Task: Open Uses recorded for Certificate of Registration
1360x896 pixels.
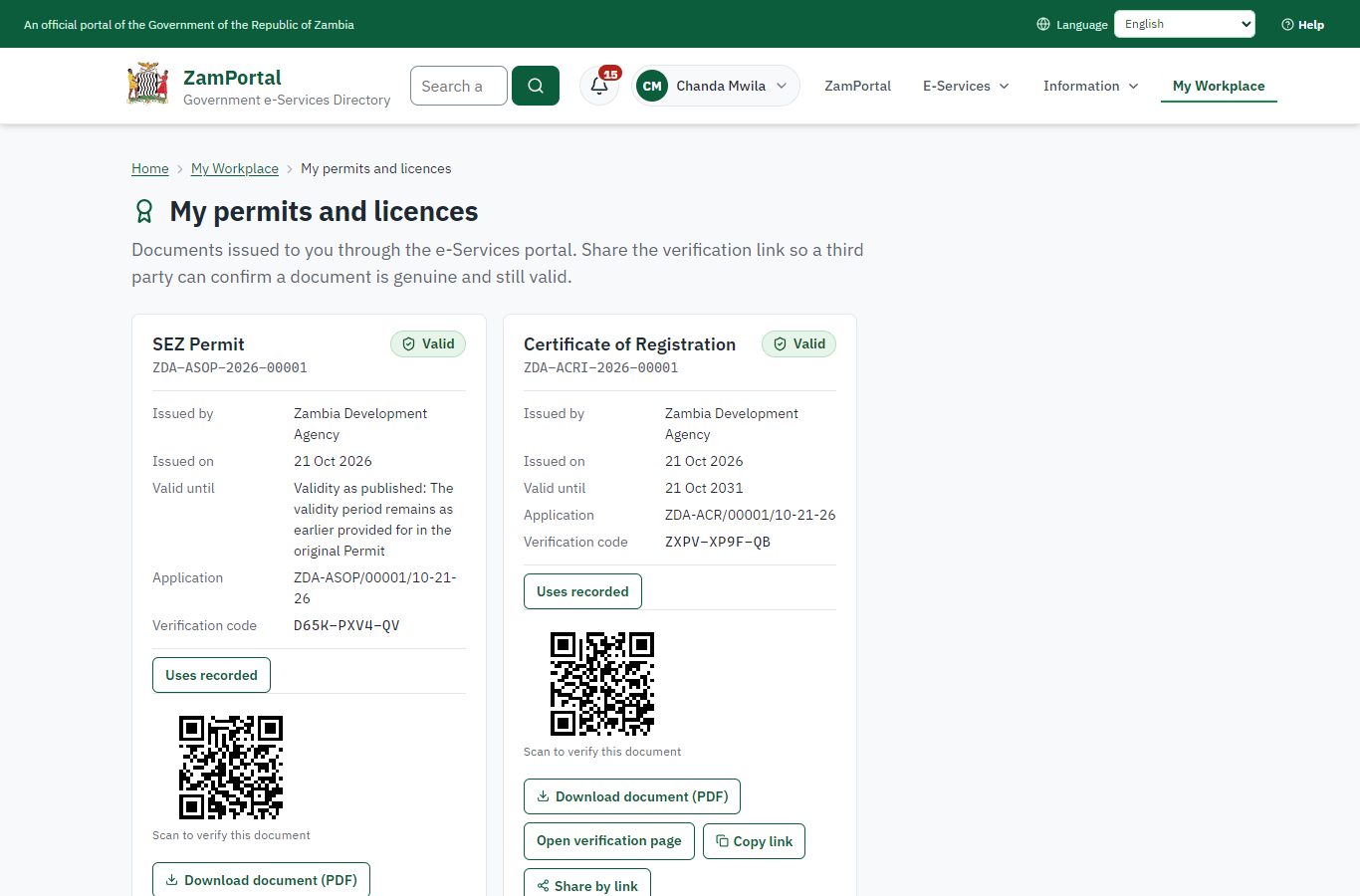Action: pos(582,591)
